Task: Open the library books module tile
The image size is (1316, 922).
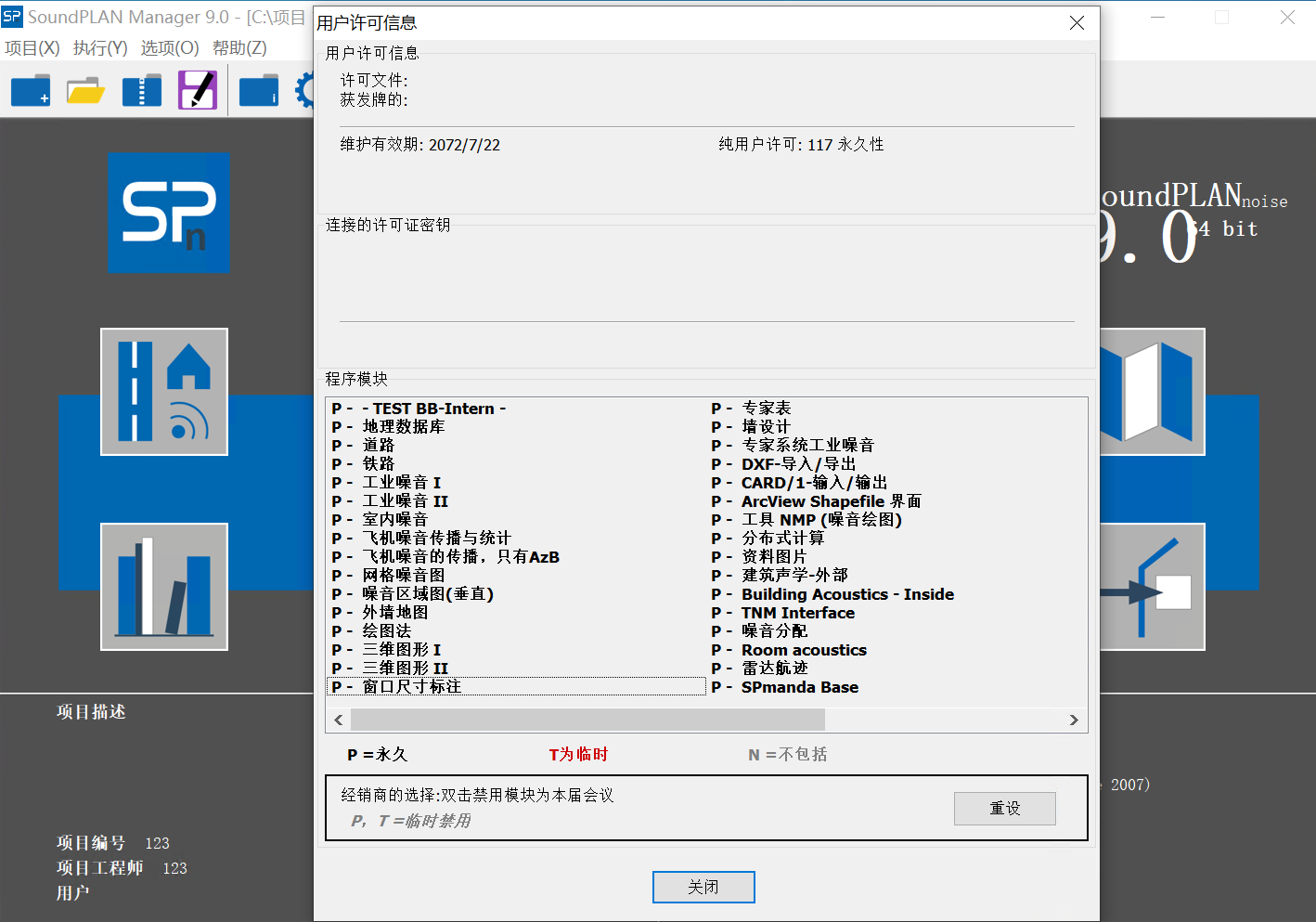Action: (x=164, y=587)
